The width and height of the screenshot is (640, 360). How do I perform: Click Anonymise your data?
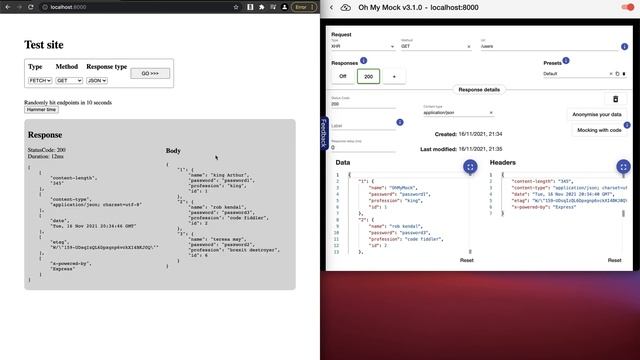(x=597, y=114)
